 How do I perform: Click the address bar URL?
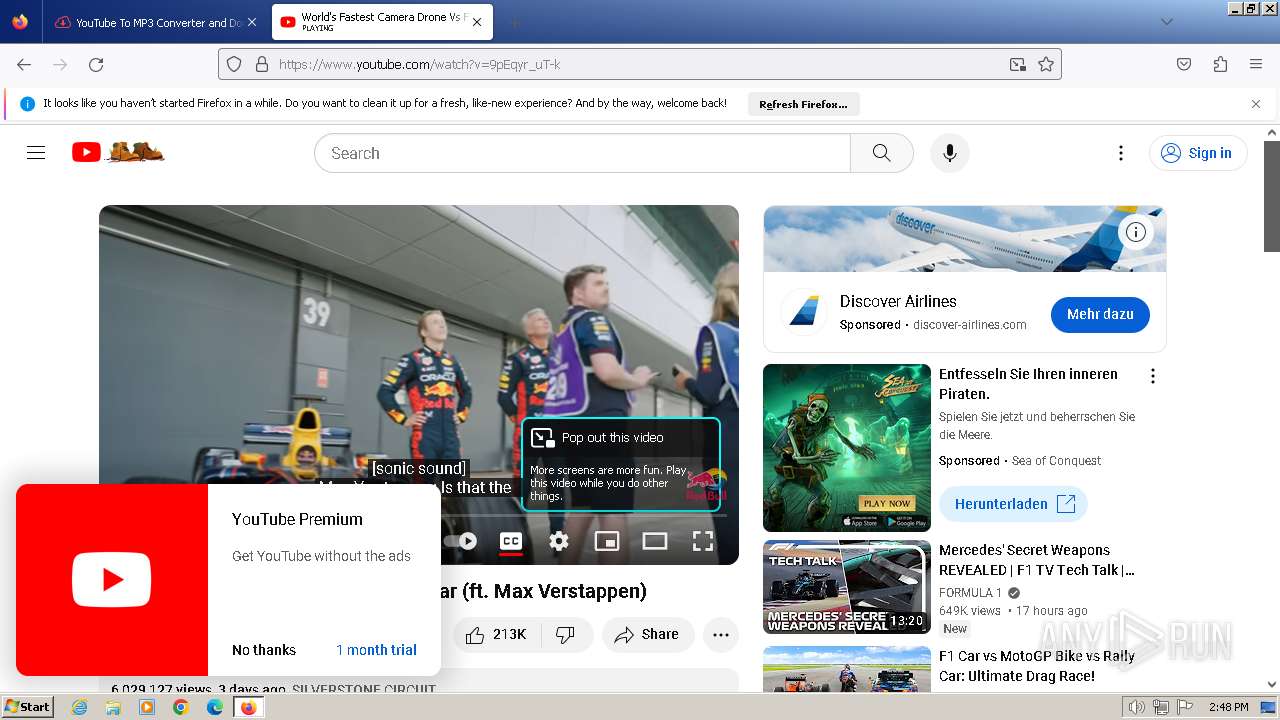tap(420, 64)
